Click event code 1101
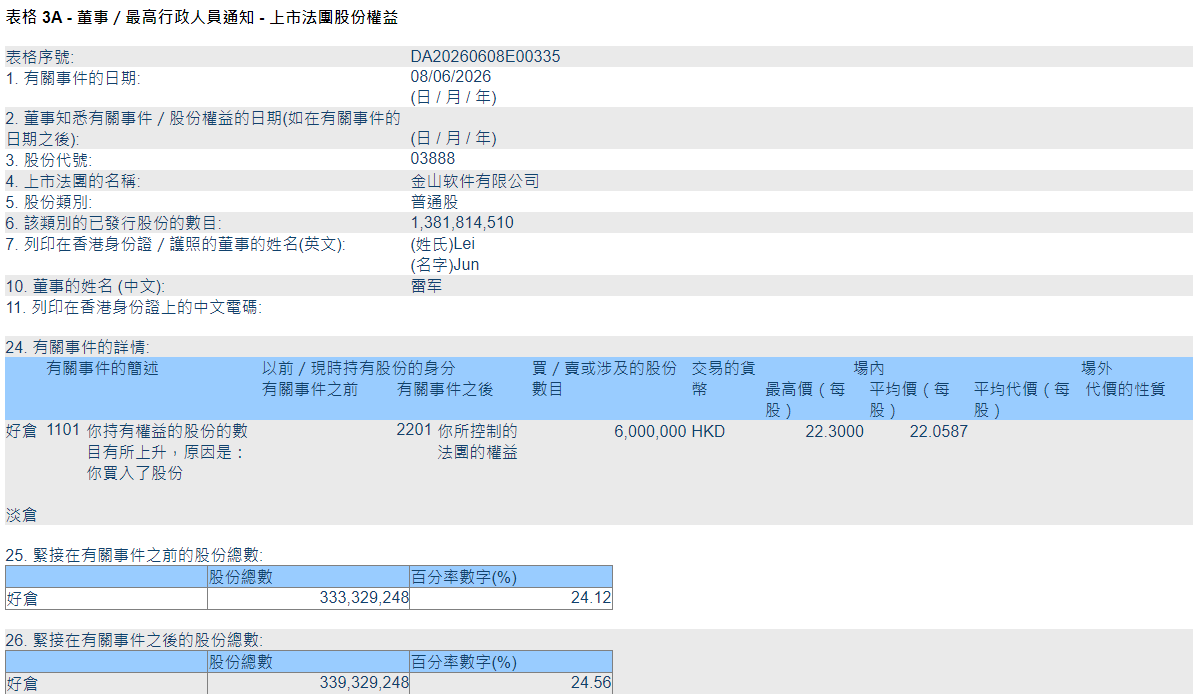This screenshot has height=694, width=1193. (x=63, y=430)
